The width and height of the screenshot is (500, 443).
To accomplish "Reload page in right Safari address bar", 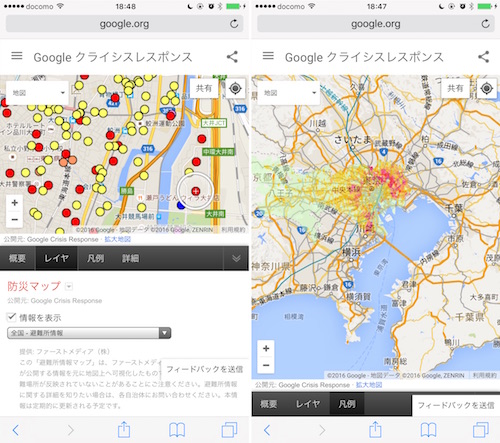I will [486, 24].
